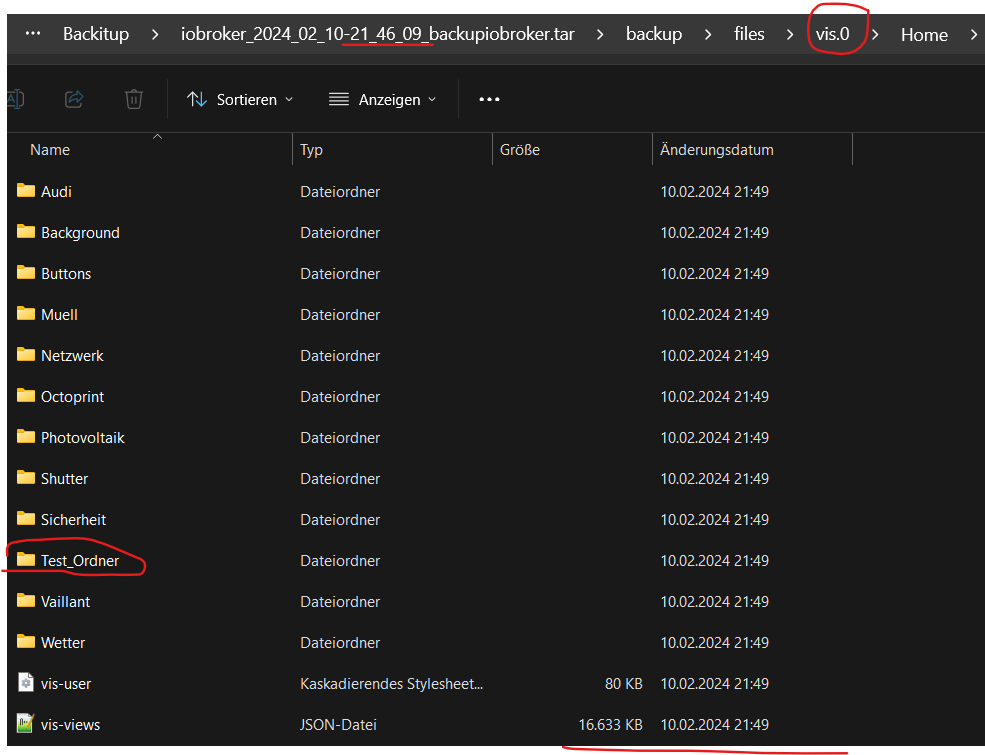Image resolution: width=985 pixels, height=755 pixels.
Task: Sort by Name column header
Action: [50, 150]
